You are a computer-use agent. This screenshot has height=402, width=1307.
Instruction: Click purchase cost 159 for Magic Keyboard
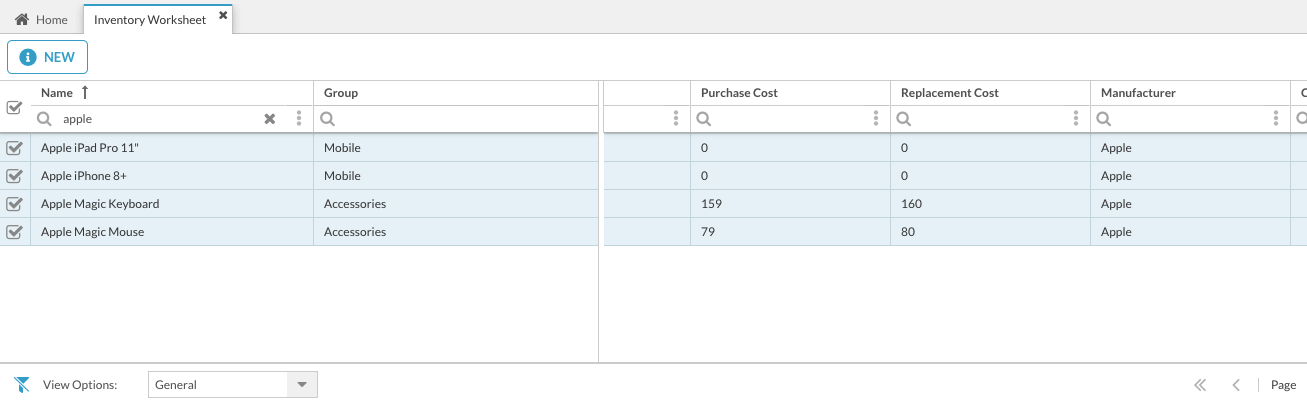coord(790,204)
